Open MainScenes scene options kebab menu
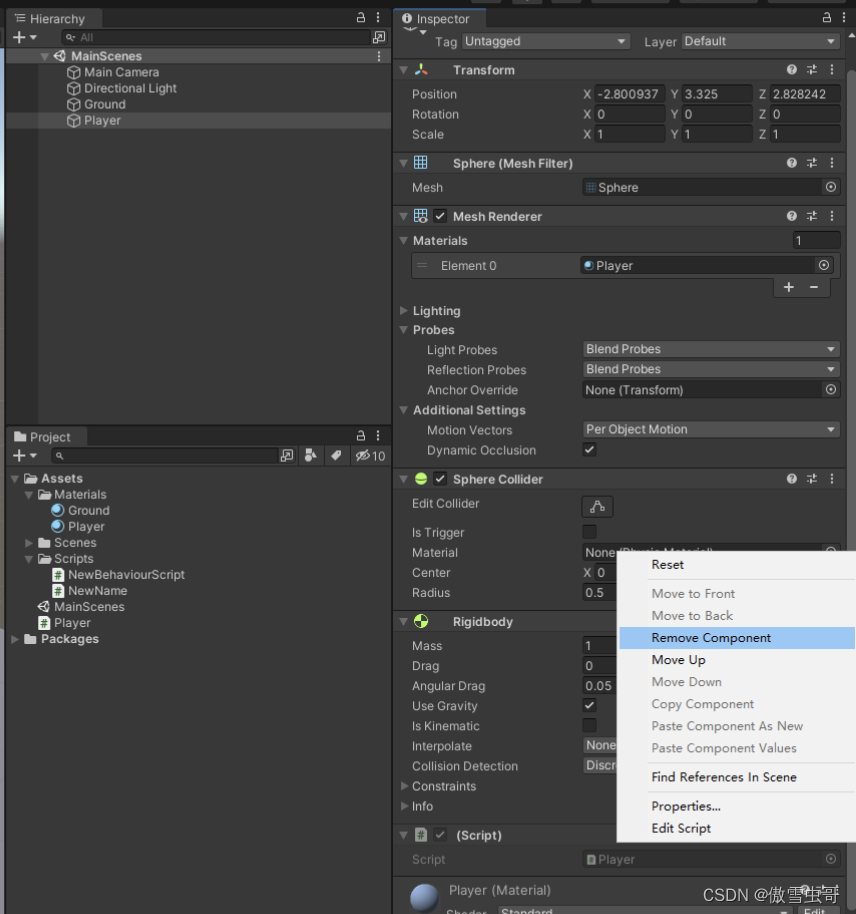856x914 pixels. tap(379, 56)
